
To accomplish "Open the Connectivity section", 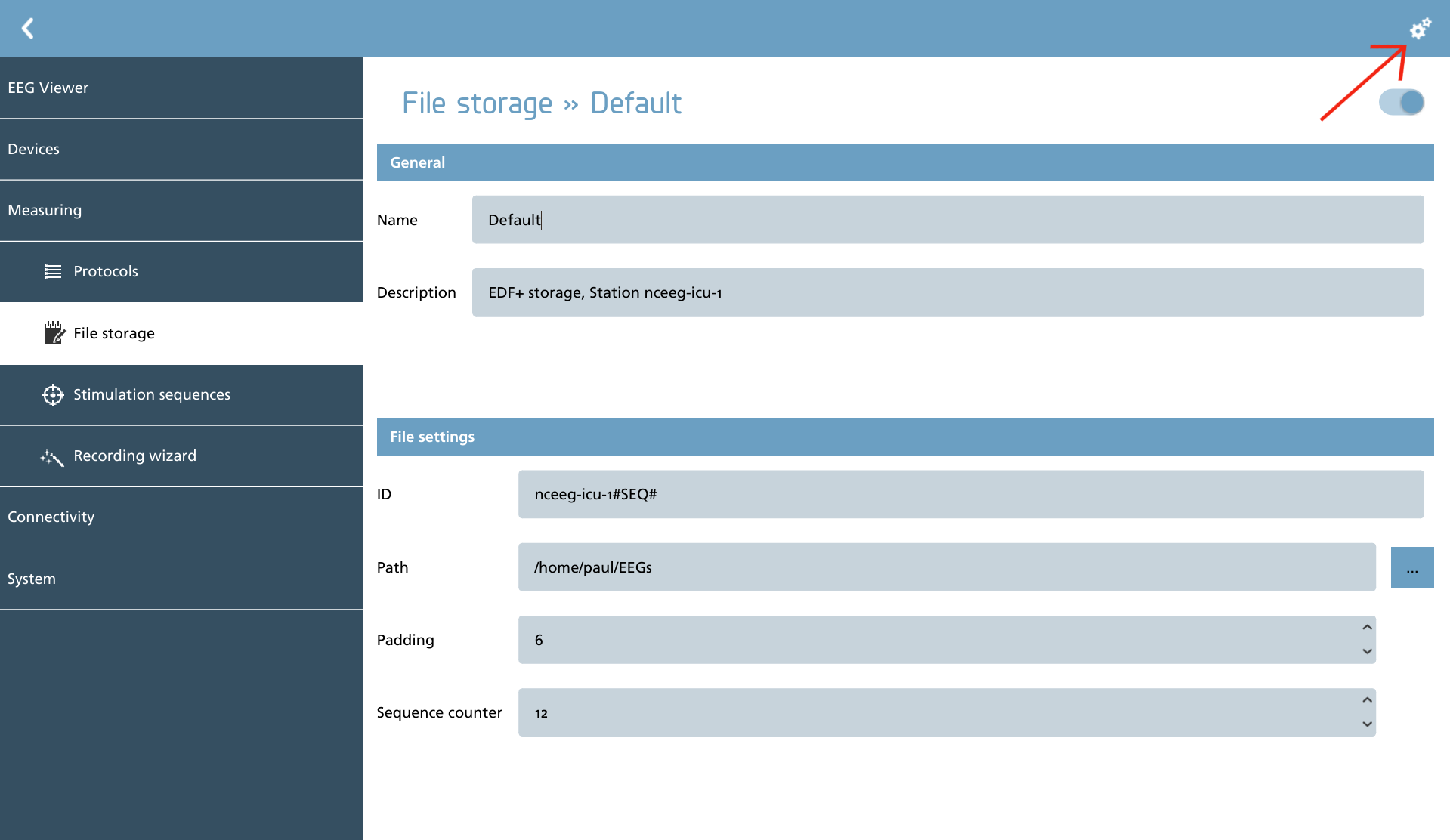I will click(x=181, y=517).
